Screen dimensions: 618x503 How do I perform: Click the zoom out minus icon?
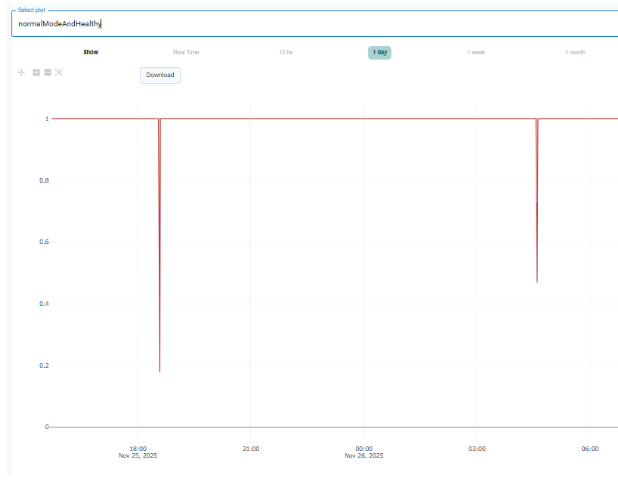[47, 73]
